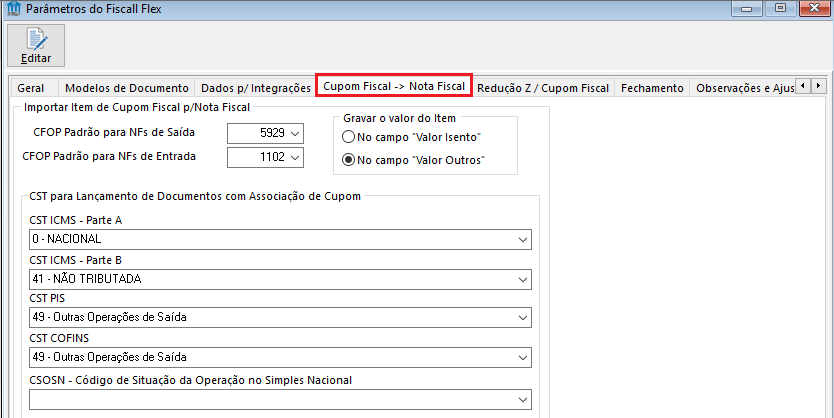This screenshot has width=834, height=418.
Task: Close the Parâmetros do Fiscall Flex window
Action: coord(813,8)
